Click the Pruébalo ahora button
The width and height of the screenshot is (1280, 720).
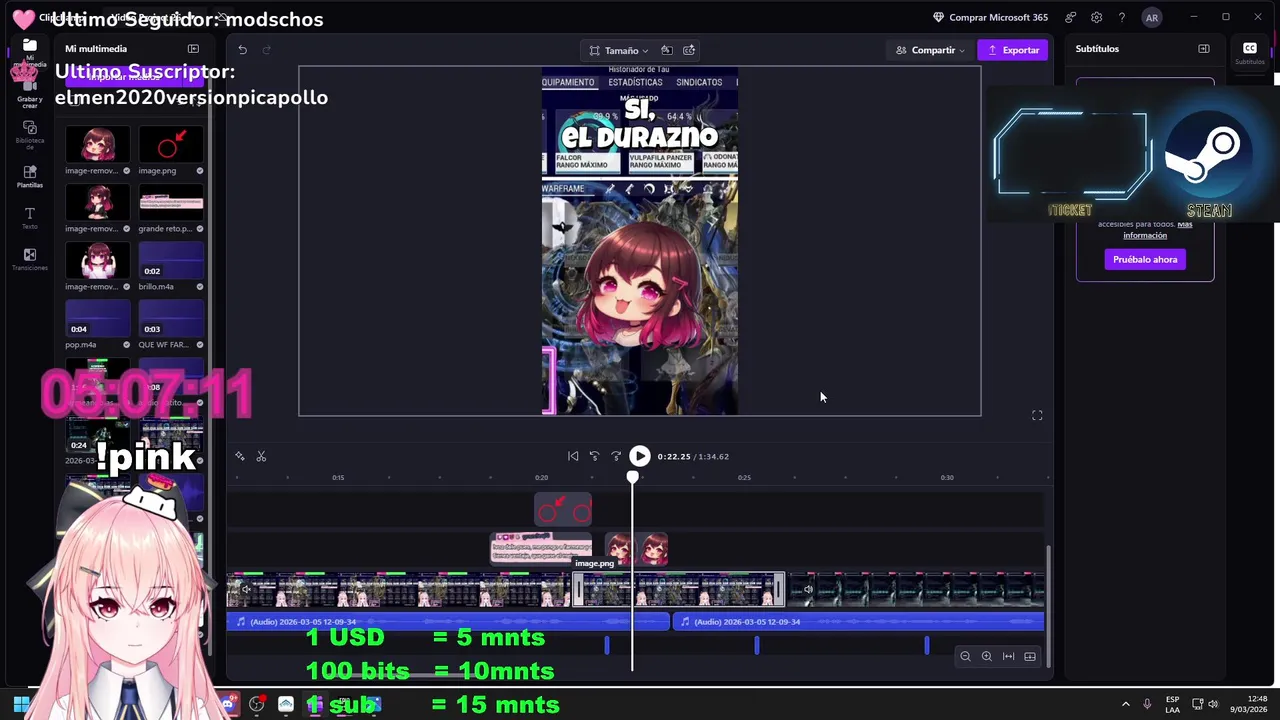click(1145, 259)
